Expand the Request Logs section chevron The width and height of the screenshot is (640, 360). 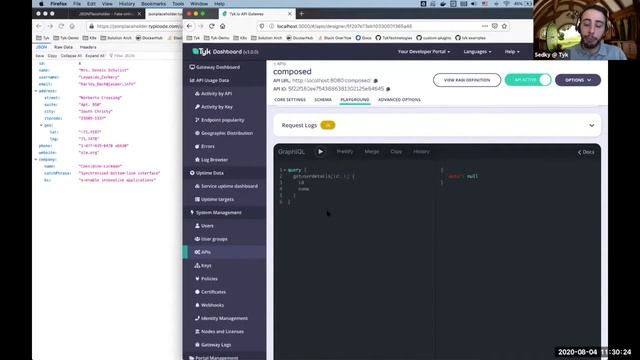[x=591, y=125]
